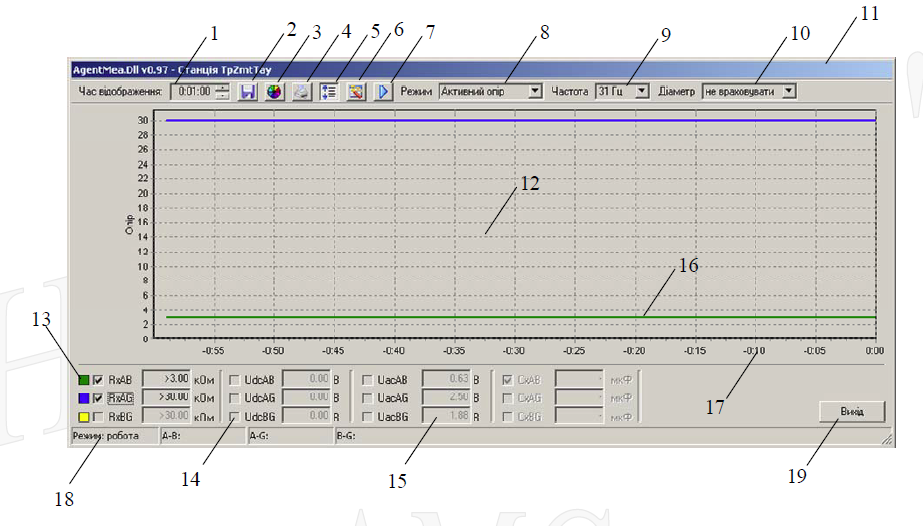This screenshot has height=526, width=923.
Task: Open the Діаметр dropdown arrow
Action: pos(789,91)
